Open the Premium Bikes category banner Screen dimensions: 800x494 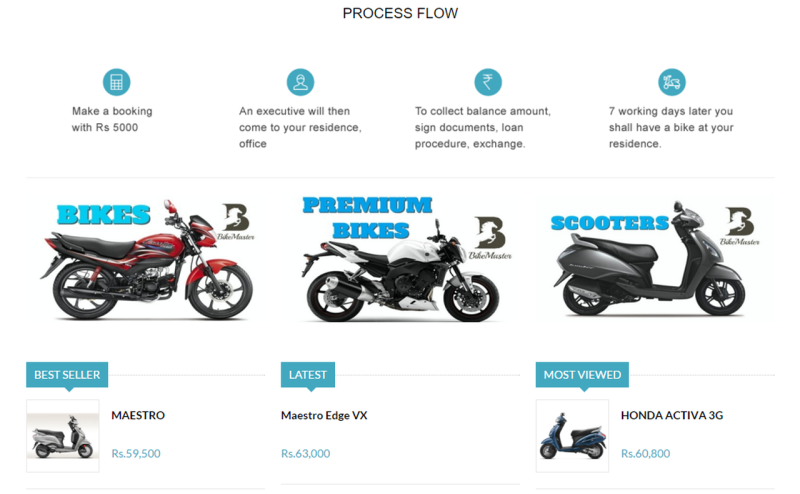tap(400, 260)
